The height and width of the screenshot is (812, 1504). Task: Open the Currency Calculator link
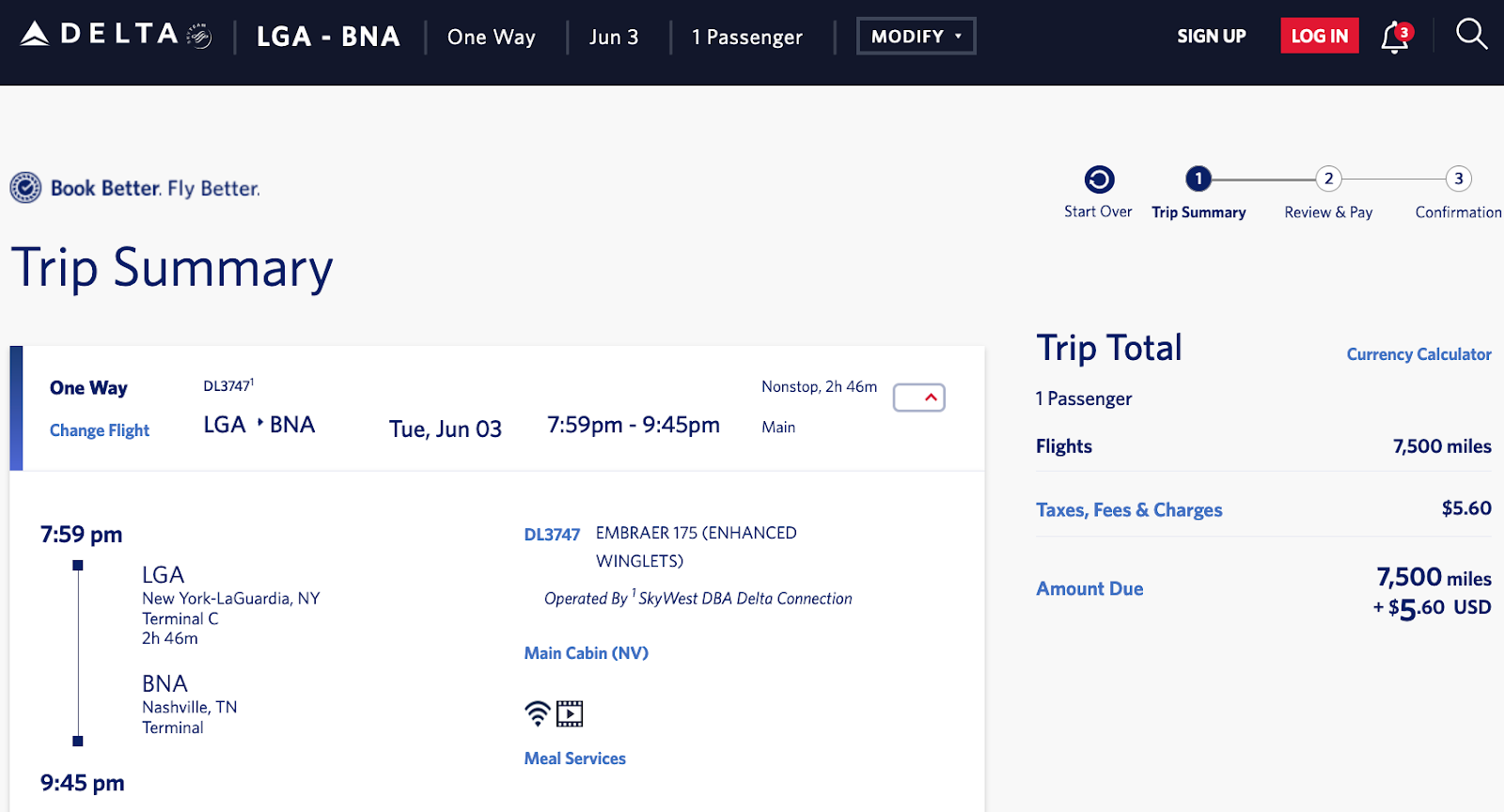pyautogui.click(x=1418, y=354)
